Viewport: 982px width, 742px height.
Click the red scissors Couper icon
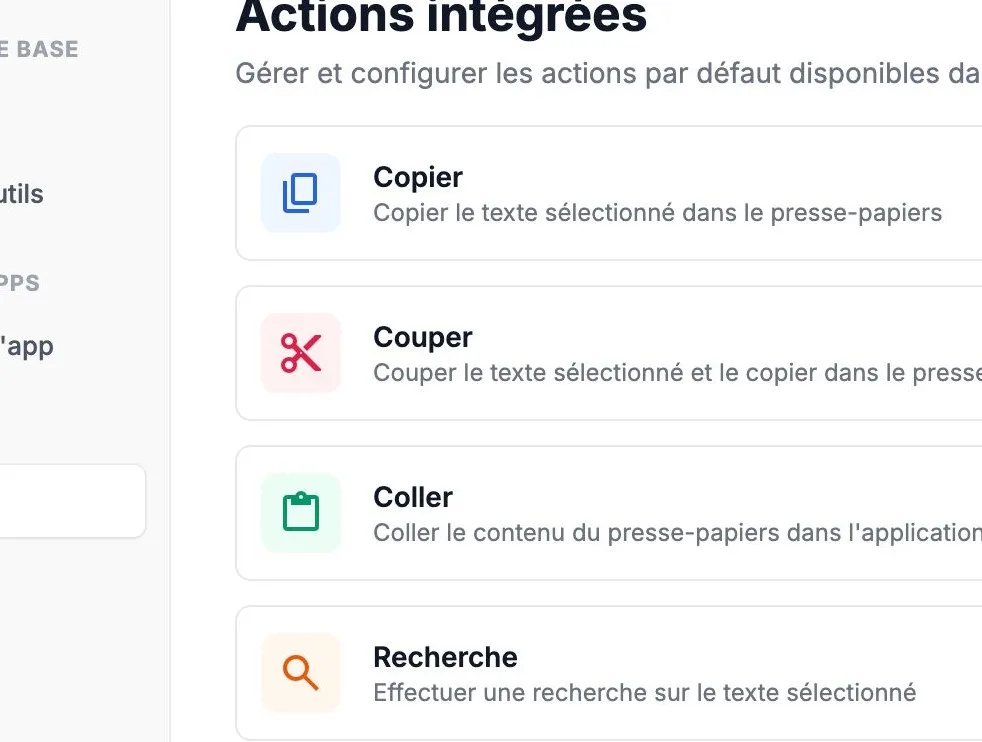(301, 353)
